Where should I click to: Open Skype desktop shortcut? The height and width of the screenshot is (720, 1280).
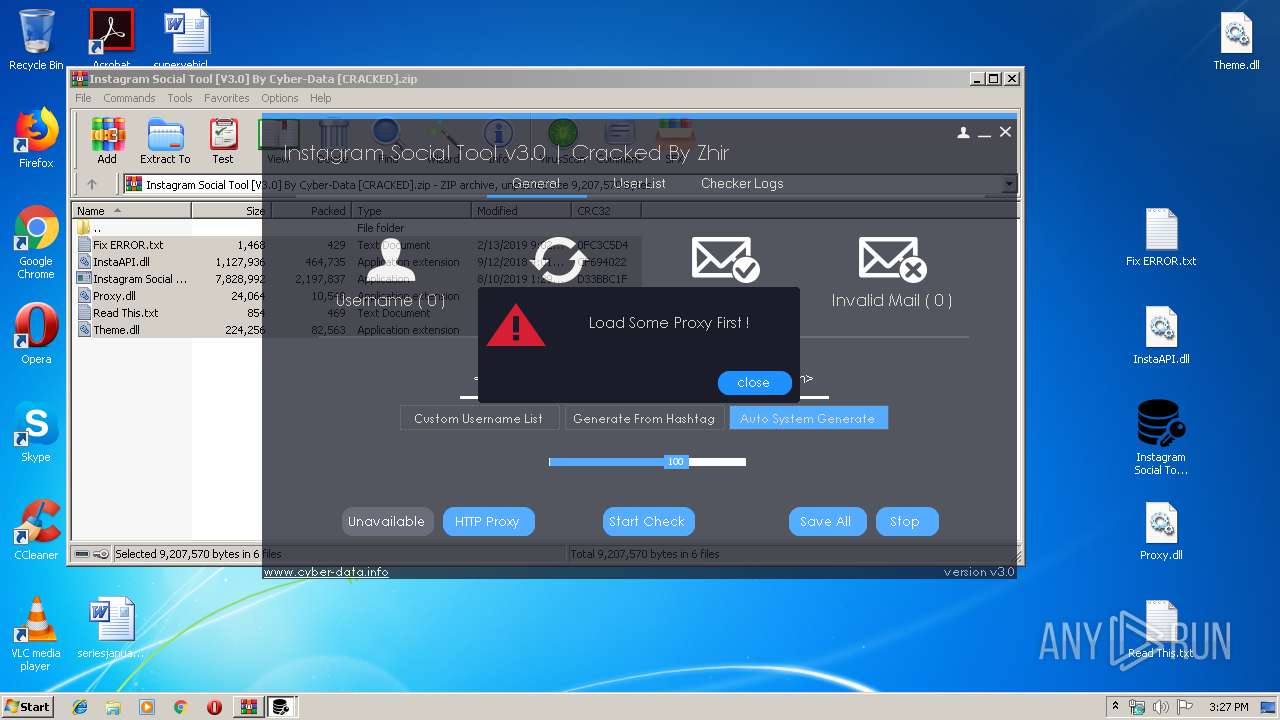(x=36, y=432)
